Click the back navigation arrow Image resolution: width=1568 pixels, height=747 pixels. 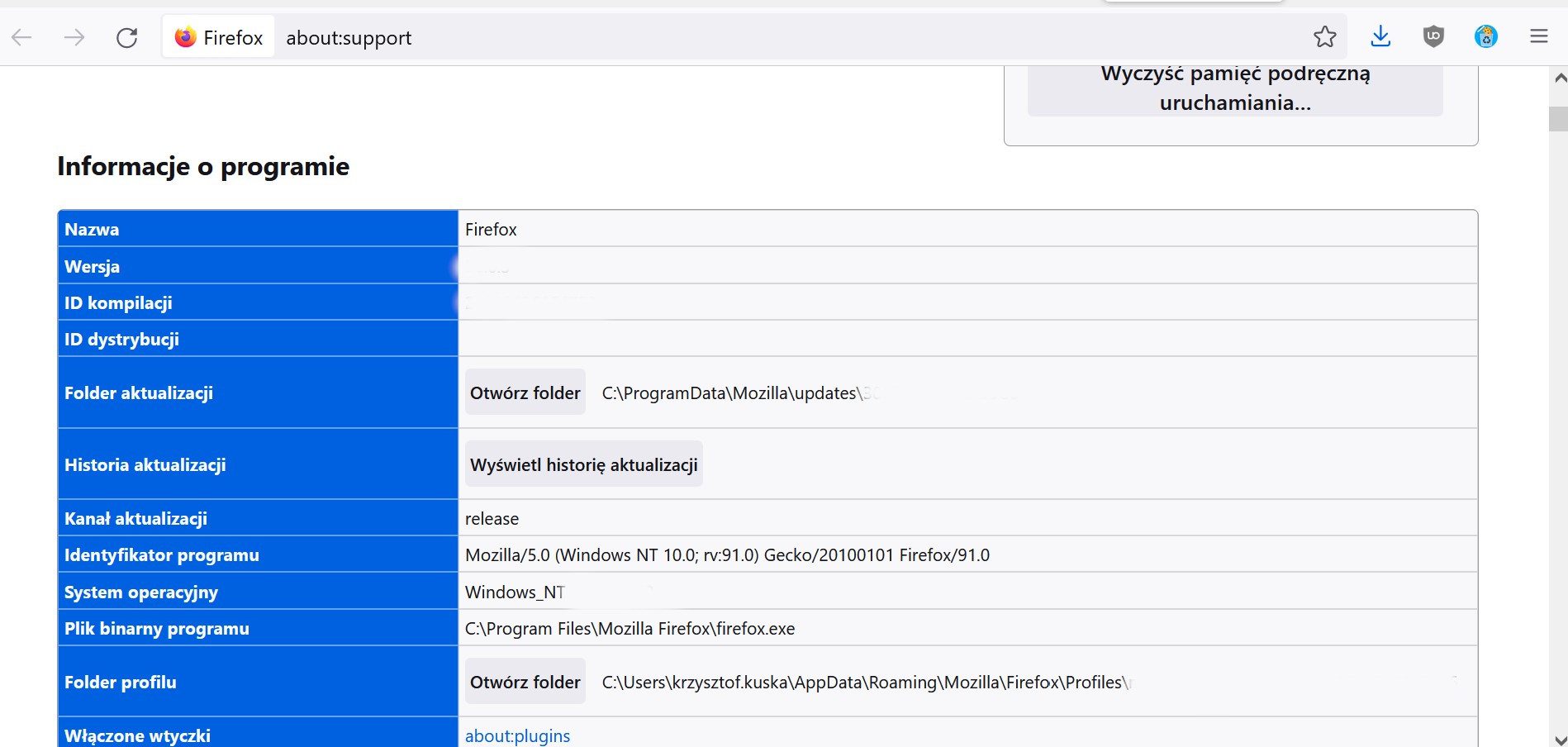coord(21,36)
